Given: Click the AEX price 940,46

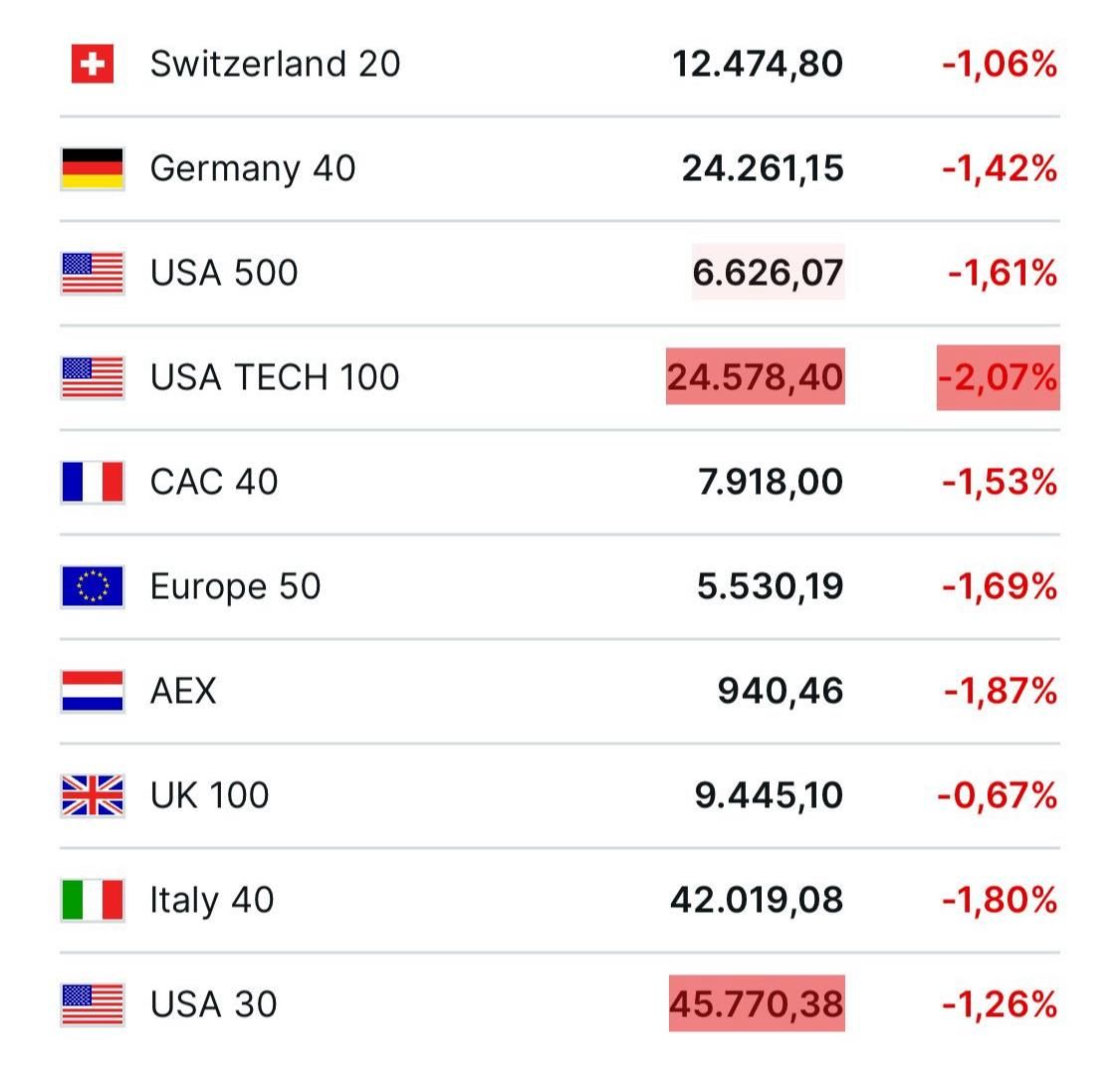Looking at the screenshot, I should pos(780,691).
